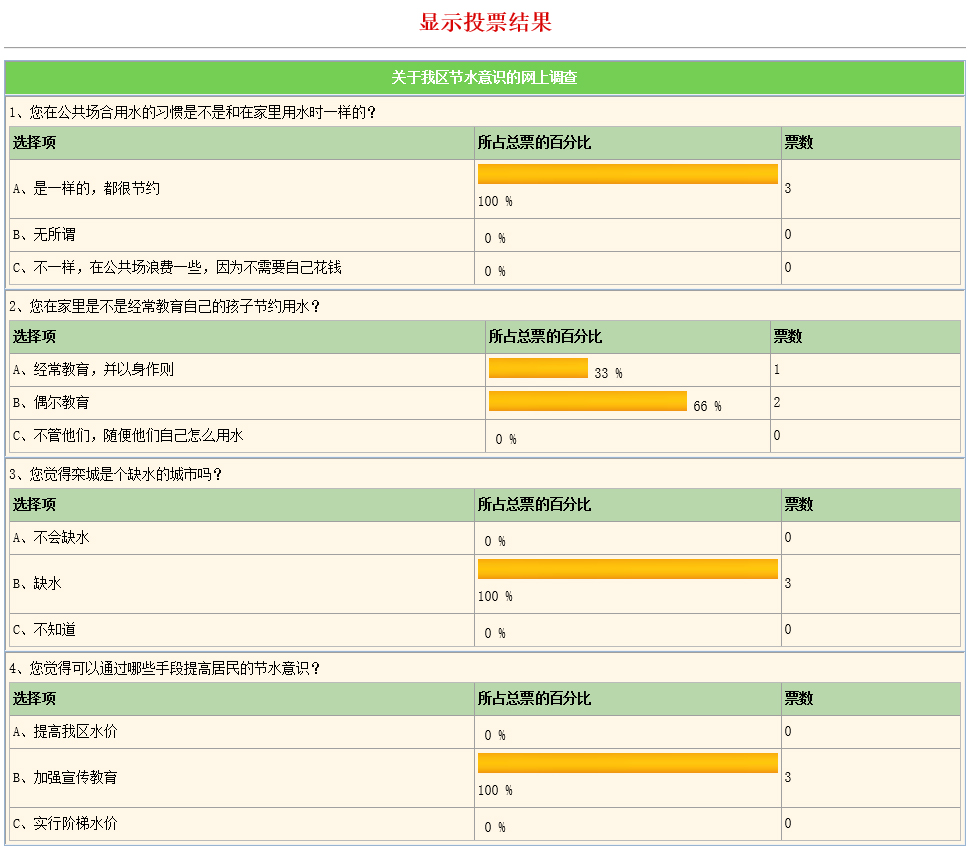Click option C、不一样，在公共场浪费一些

tap(177, 267)
